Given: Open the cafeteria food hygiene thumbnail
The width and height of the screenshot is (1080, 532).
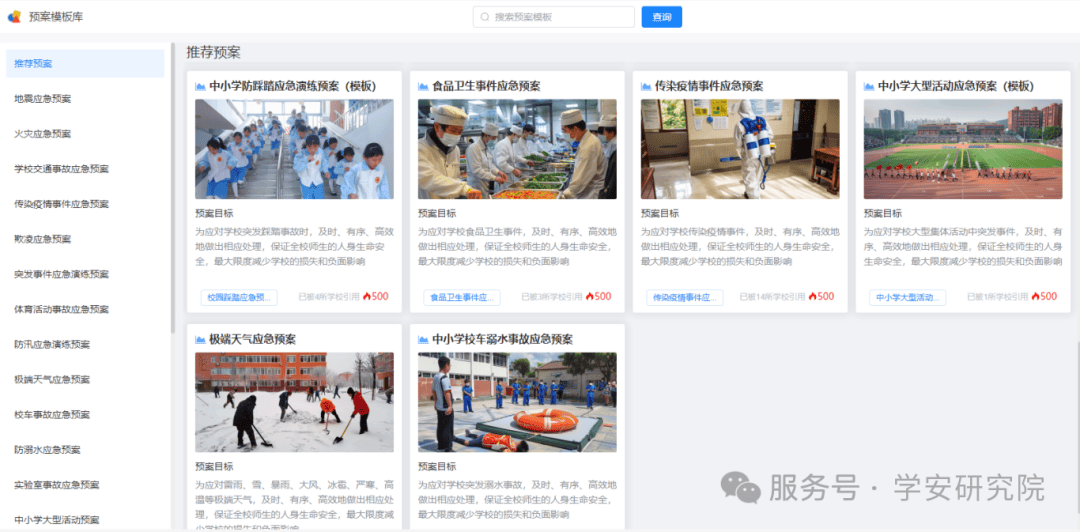Looking at the screenshot, I should pyautogui.click(x=517, y=149).
